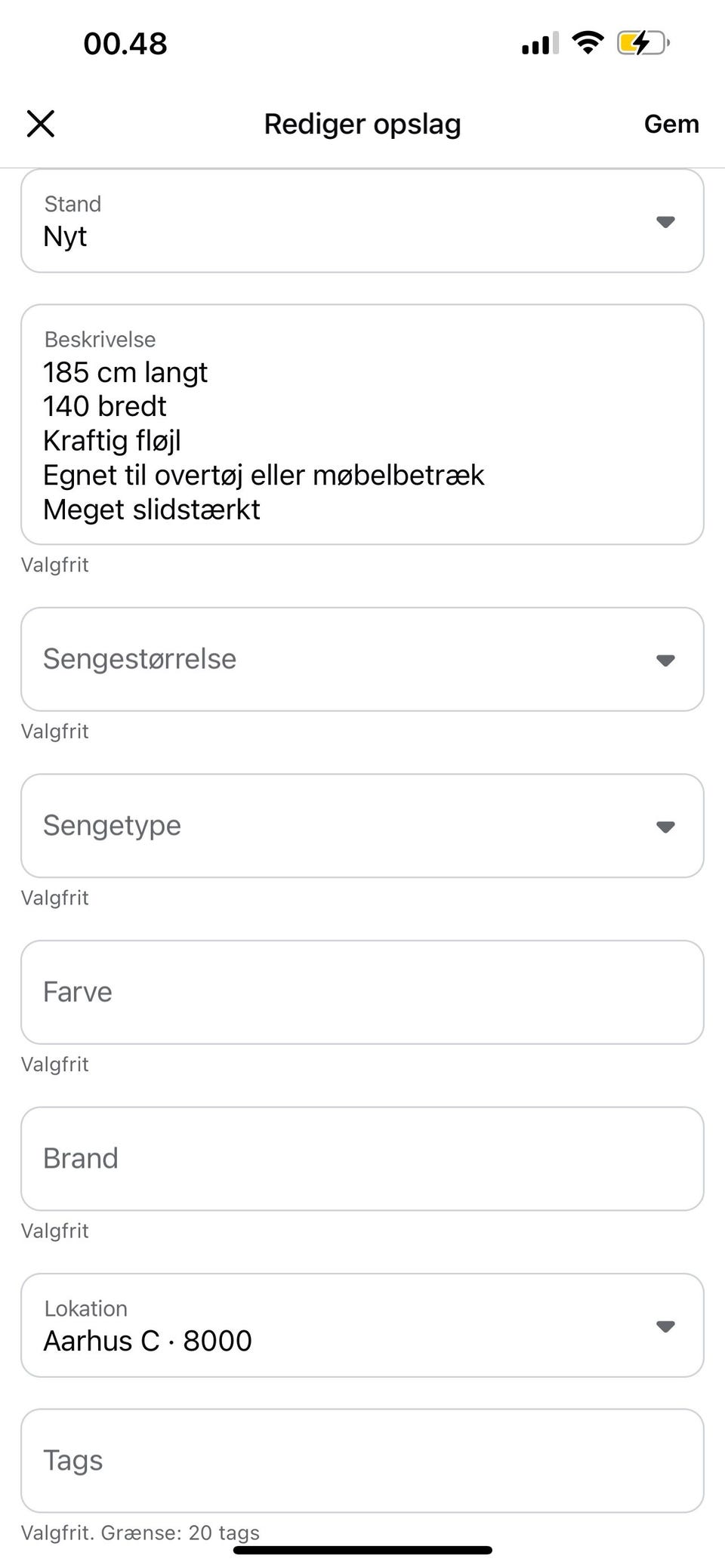Viewport: 725px width, 1568px height.
Task: Click the Lokation dropdown arrow icon
Action: 665,1326
